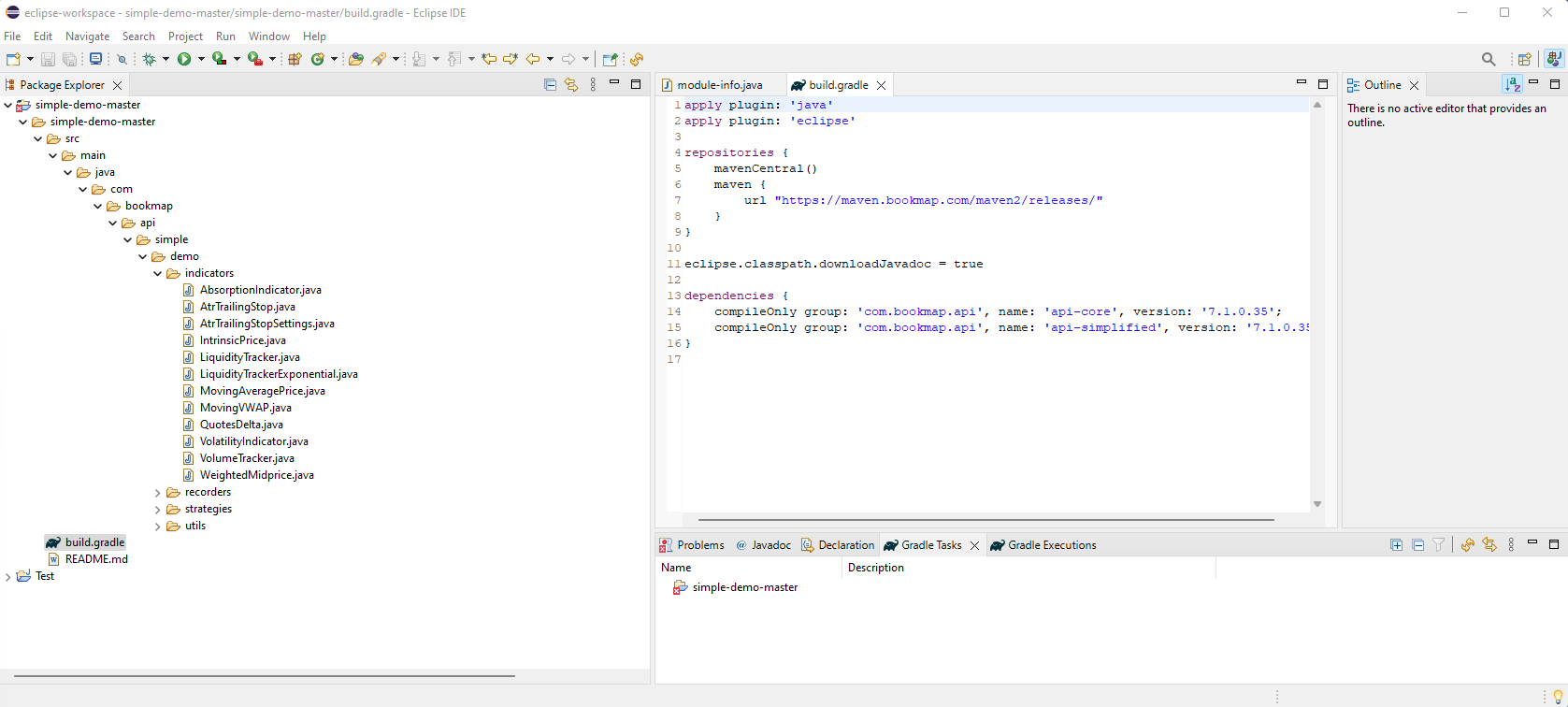Click the editor horizontal scrollbar

[x=985, y=520]
